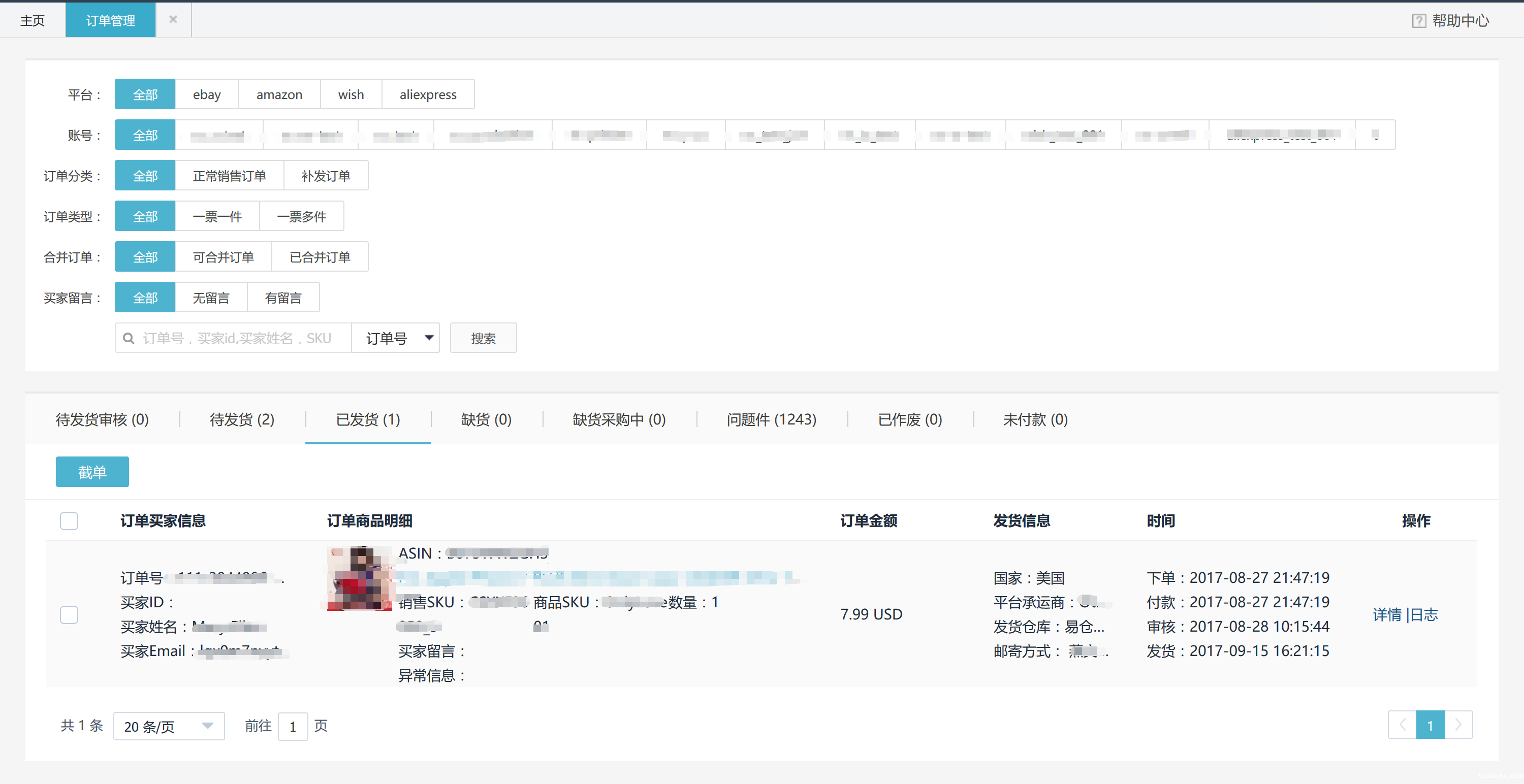The image size is (1524, 784).
Task: Click the page number input field
Action: click(292, 726)
